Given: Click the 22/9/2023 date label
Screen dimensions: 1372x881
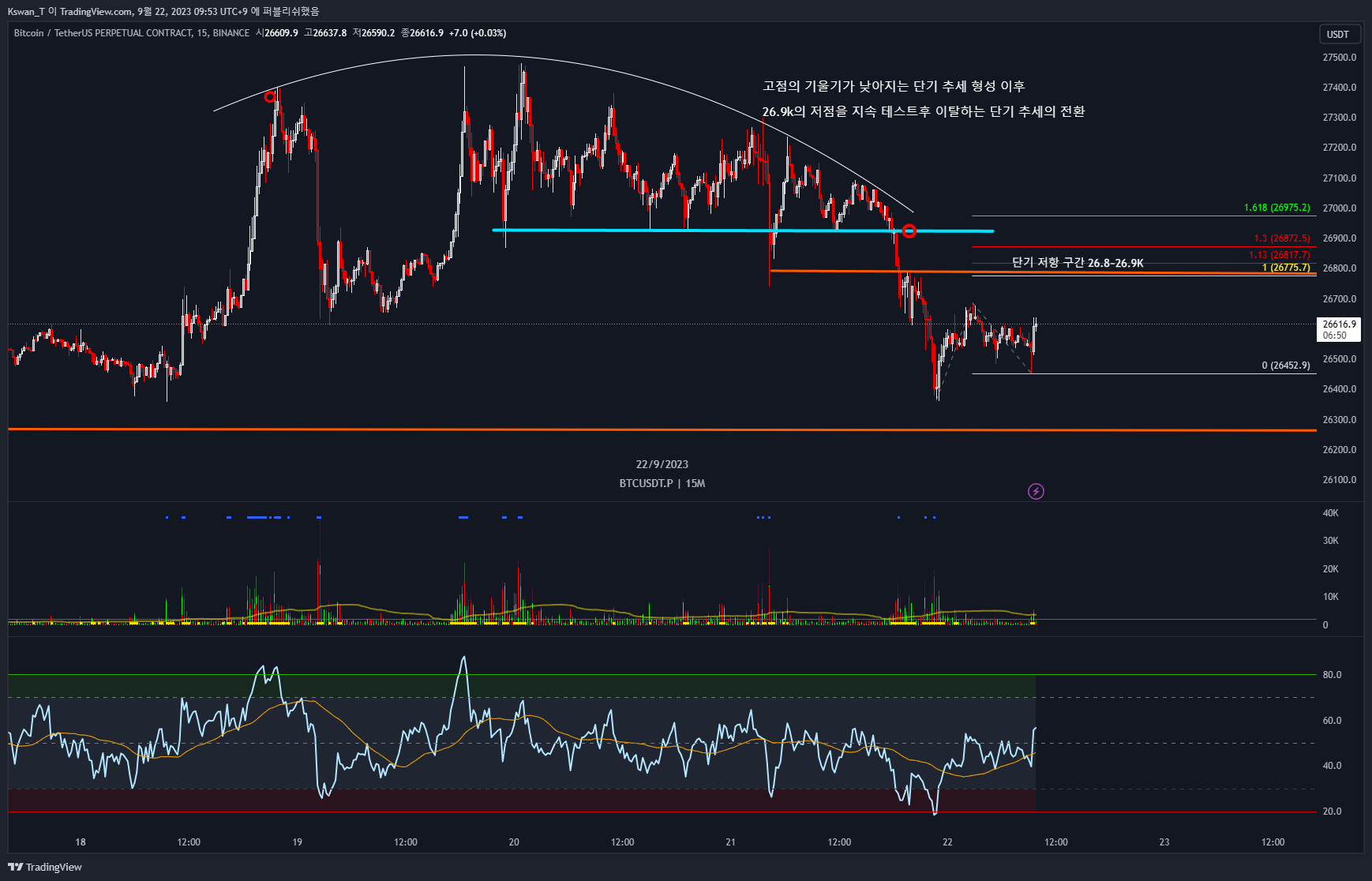Looking at the screenshot, I should tap(662, 464).
